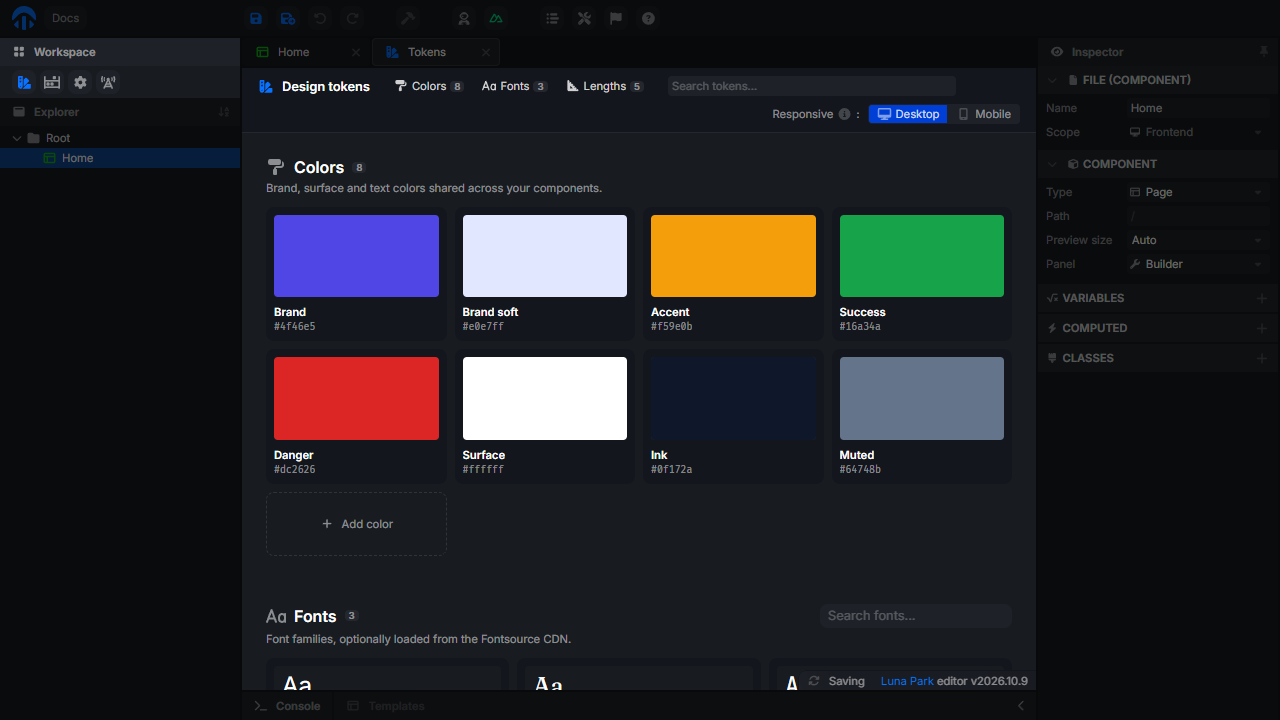Switch responsive mode to Mobile

pos(985,114)
